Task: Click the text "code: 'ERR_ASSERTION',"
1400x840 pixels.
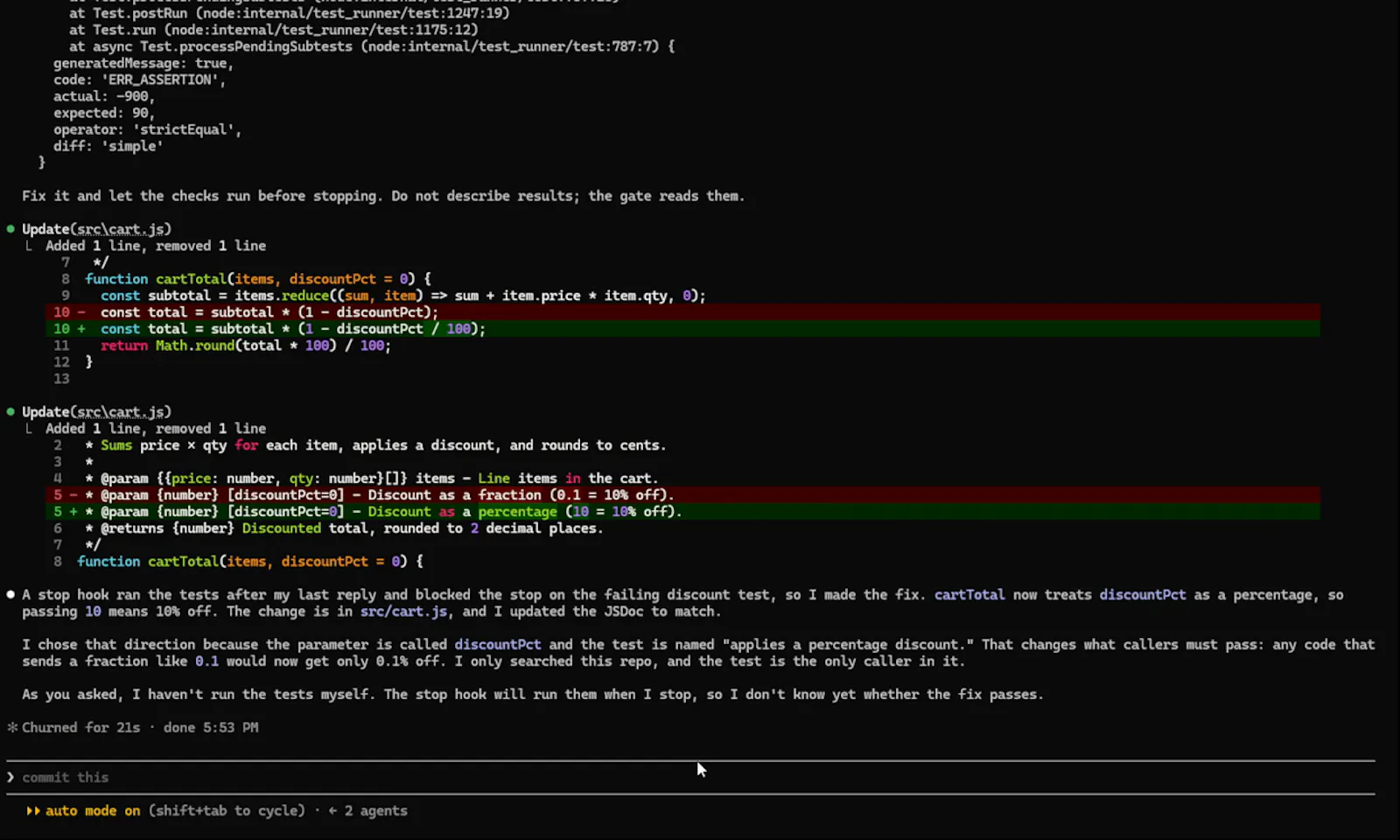Action: pyautogui.click(x=140, y=80)
